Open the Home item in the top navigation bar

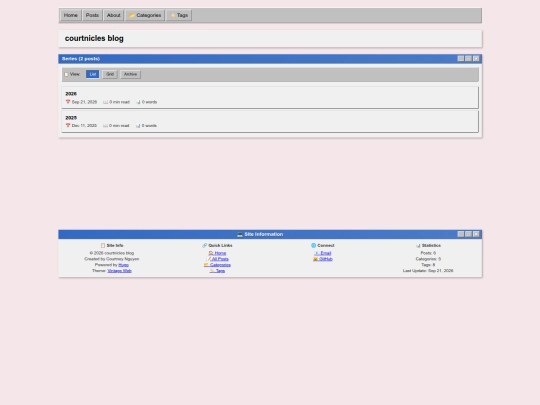[71, 15]
